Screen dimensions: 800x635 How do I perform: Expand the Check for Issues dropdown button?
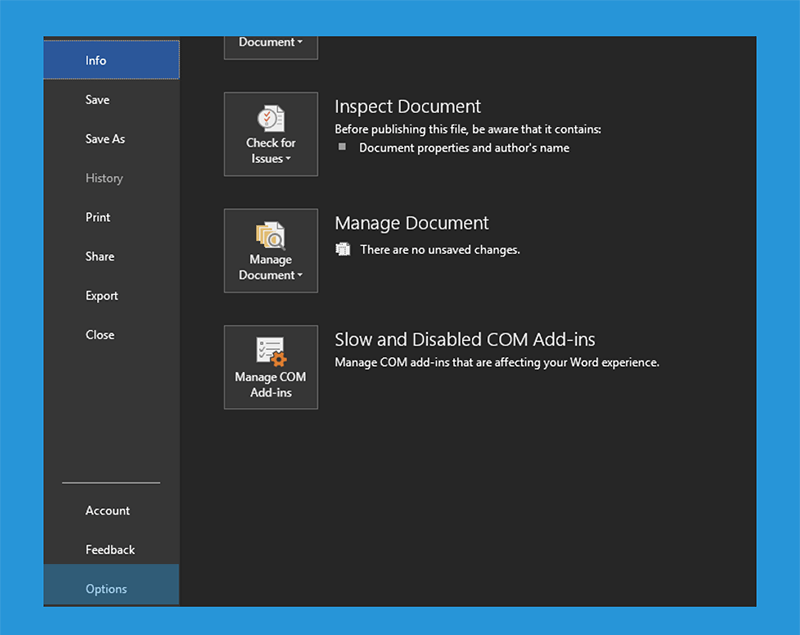coord(271,134)
